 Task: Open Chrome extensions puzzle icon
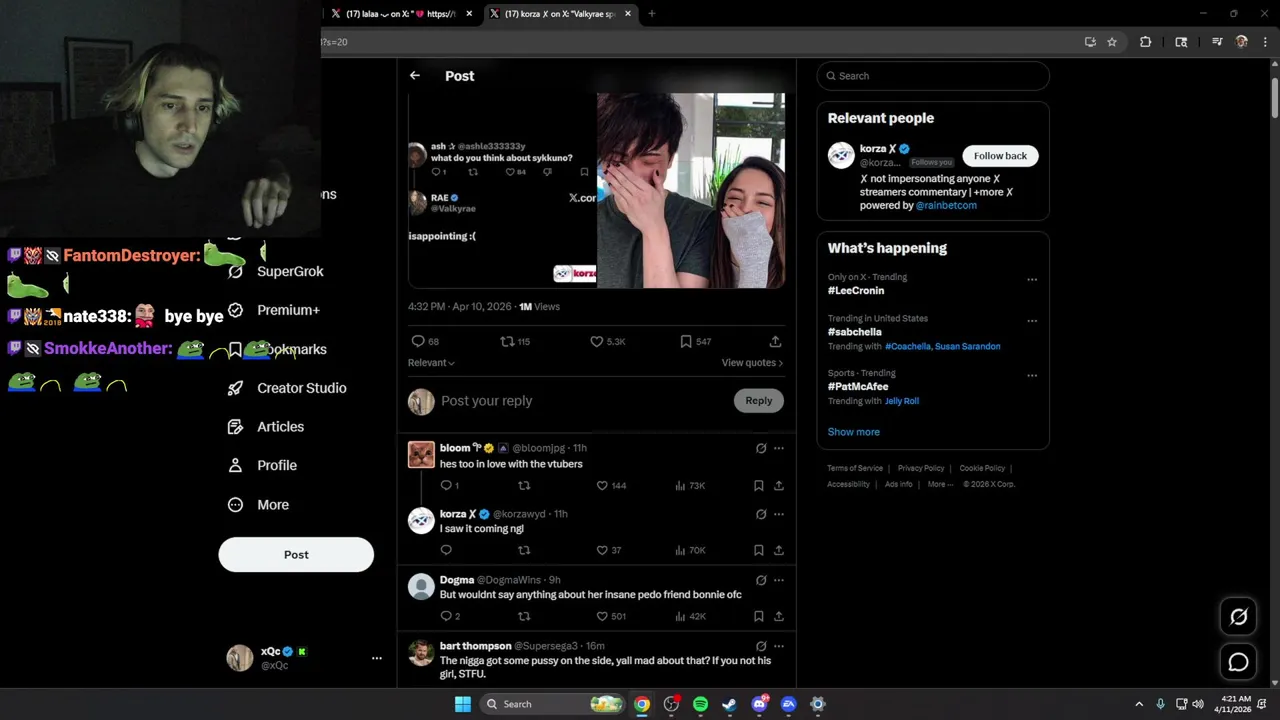coord(1146,42)
